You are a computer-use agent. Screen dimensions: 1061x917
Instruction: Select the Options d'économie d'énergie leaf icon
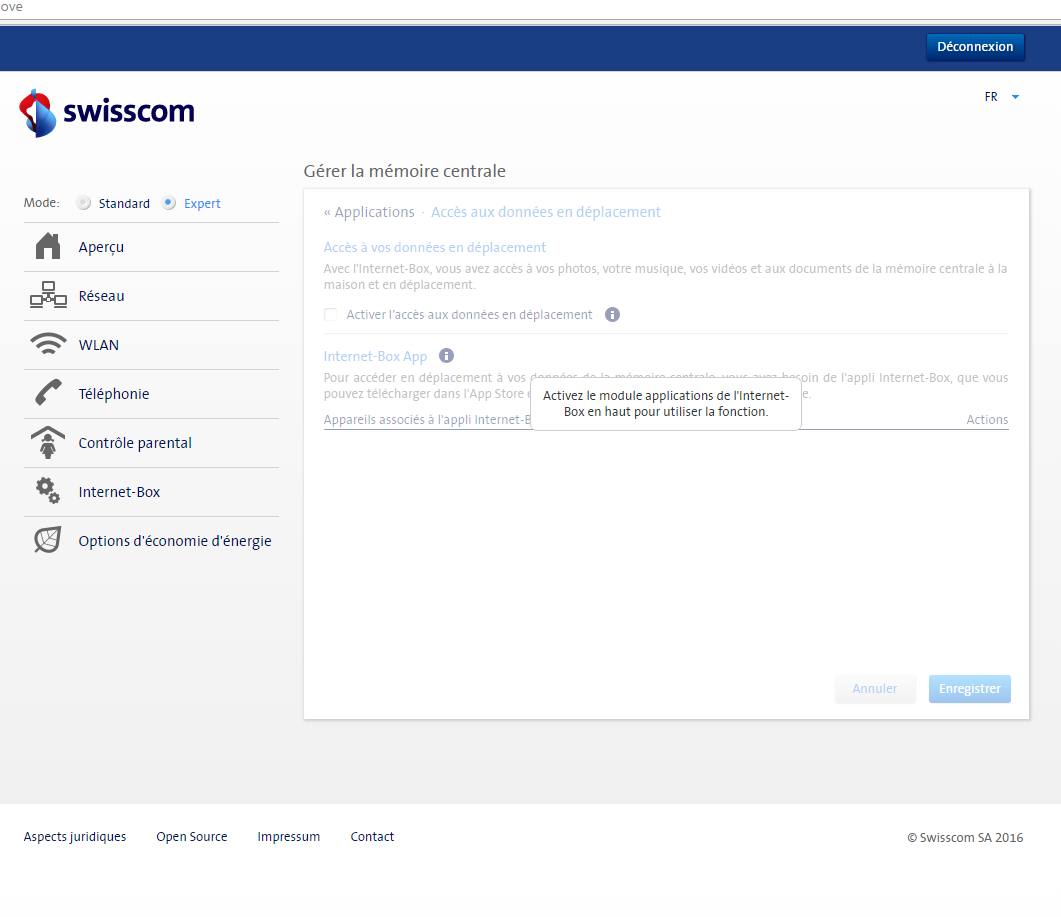click(x=47, y=540)
